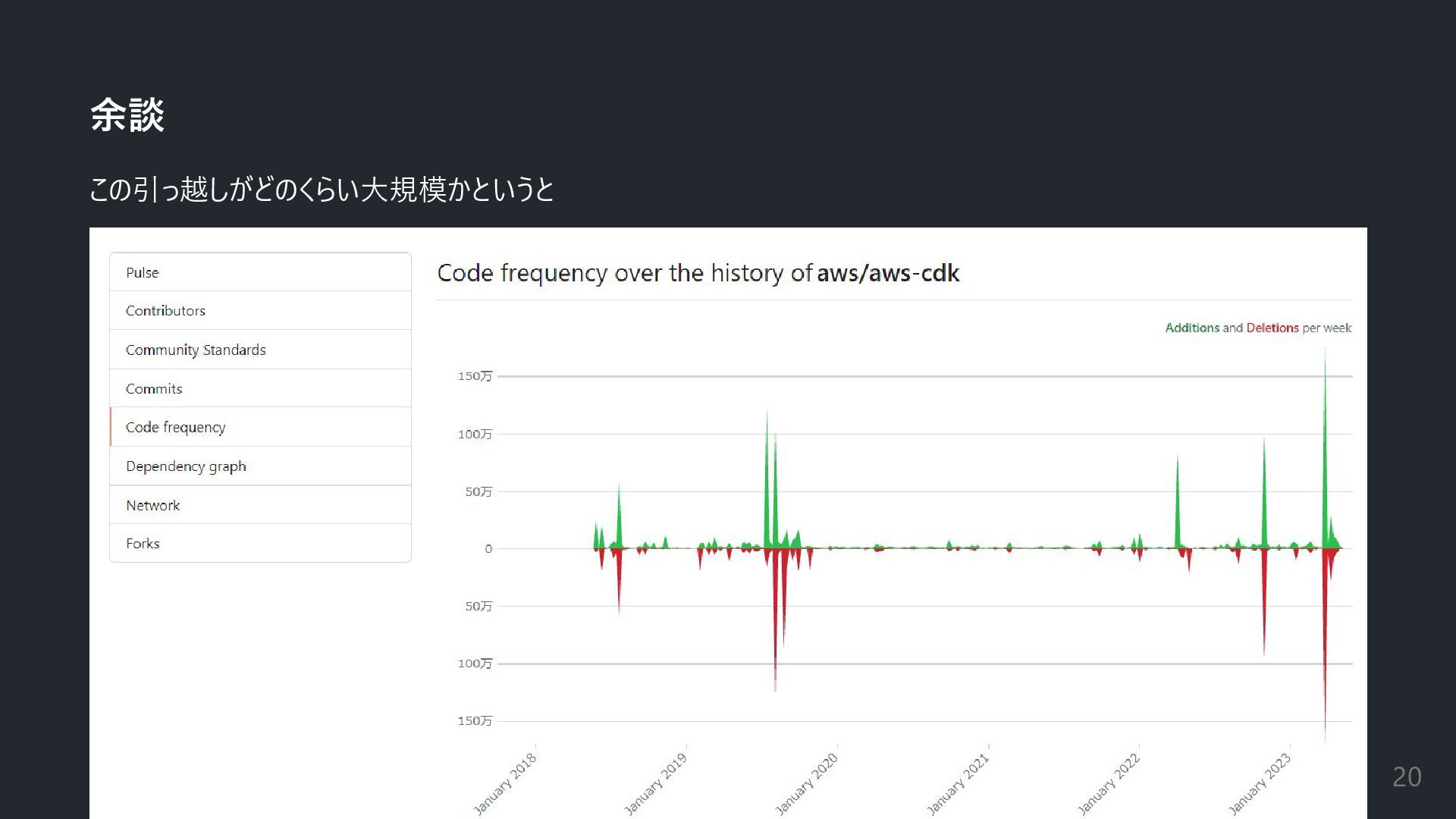Image resolution: width=1456 pixels, height=819 pixels.
Task: Click the upper 150万 y-axis label
Action: [x=475, y=376]
